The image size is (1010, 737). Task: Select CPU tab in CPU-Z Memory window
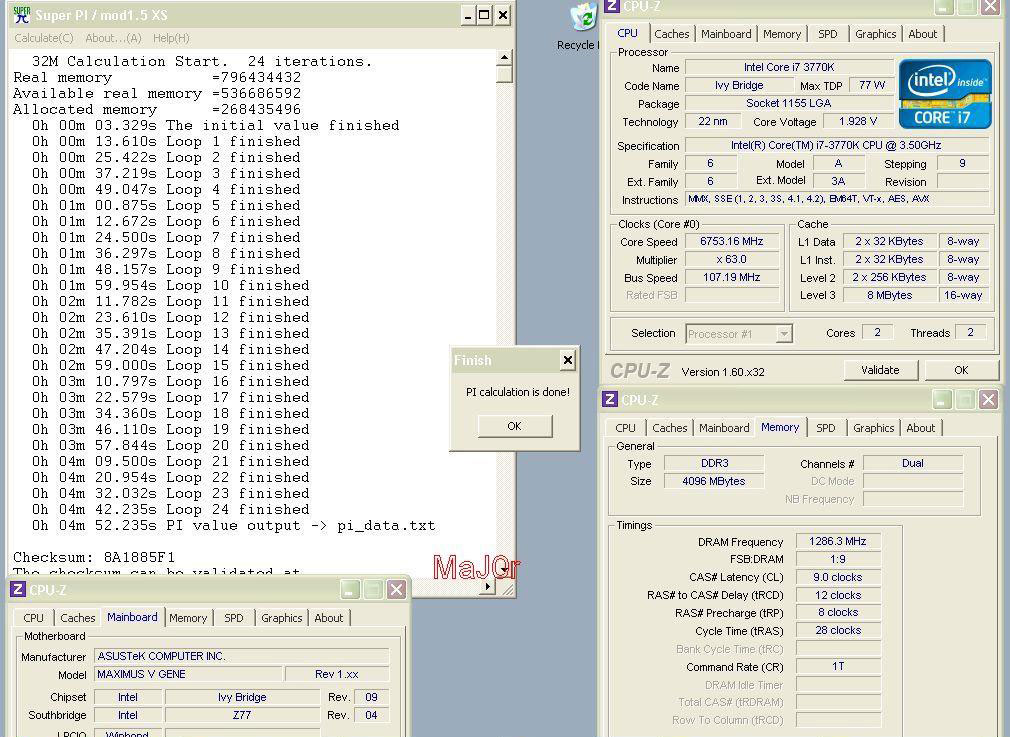(x=625, y=428)
